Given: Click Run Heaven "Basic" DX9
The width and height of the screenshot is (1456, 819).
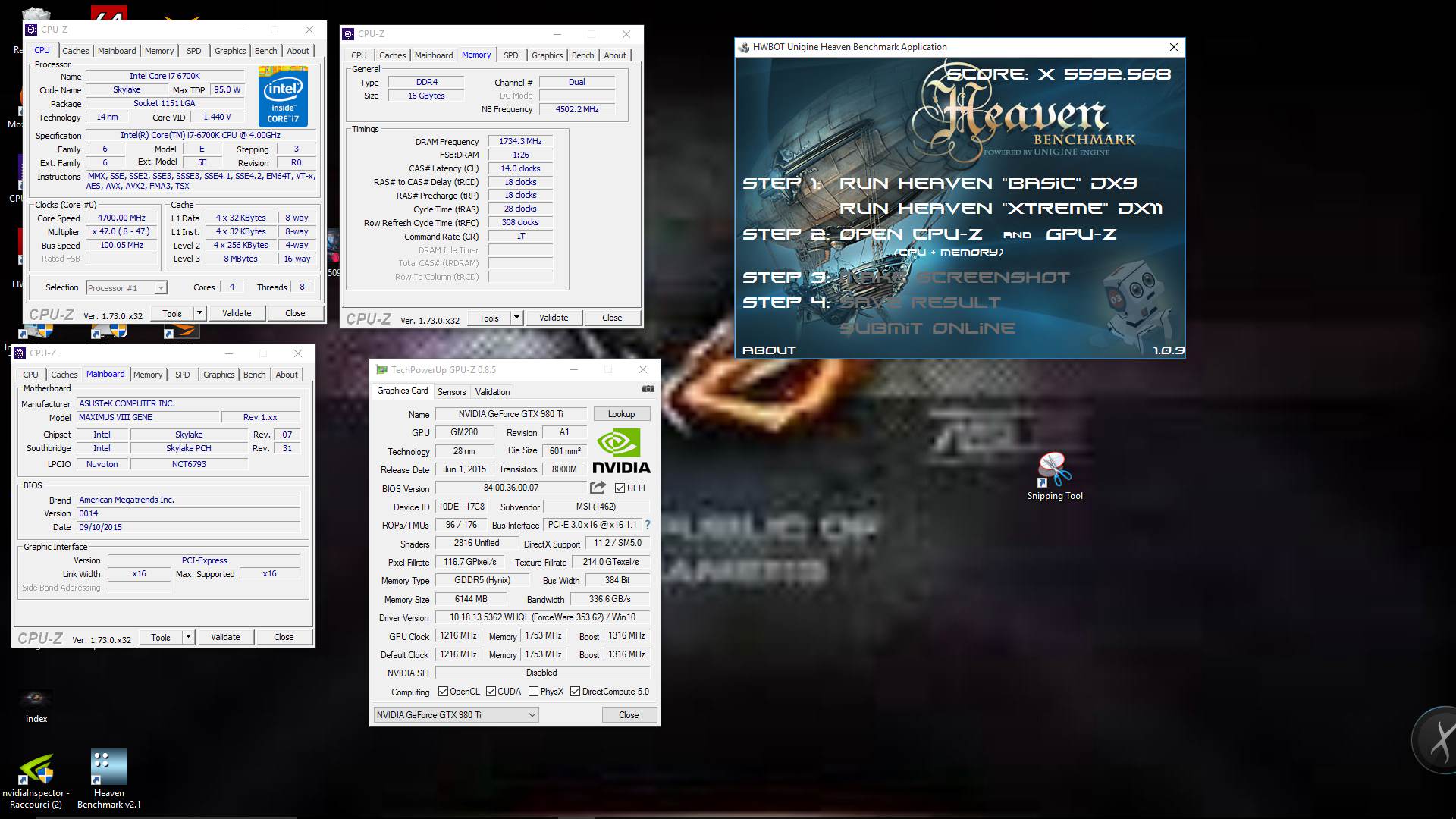Looking at the screenshot, I should [987, 184].
